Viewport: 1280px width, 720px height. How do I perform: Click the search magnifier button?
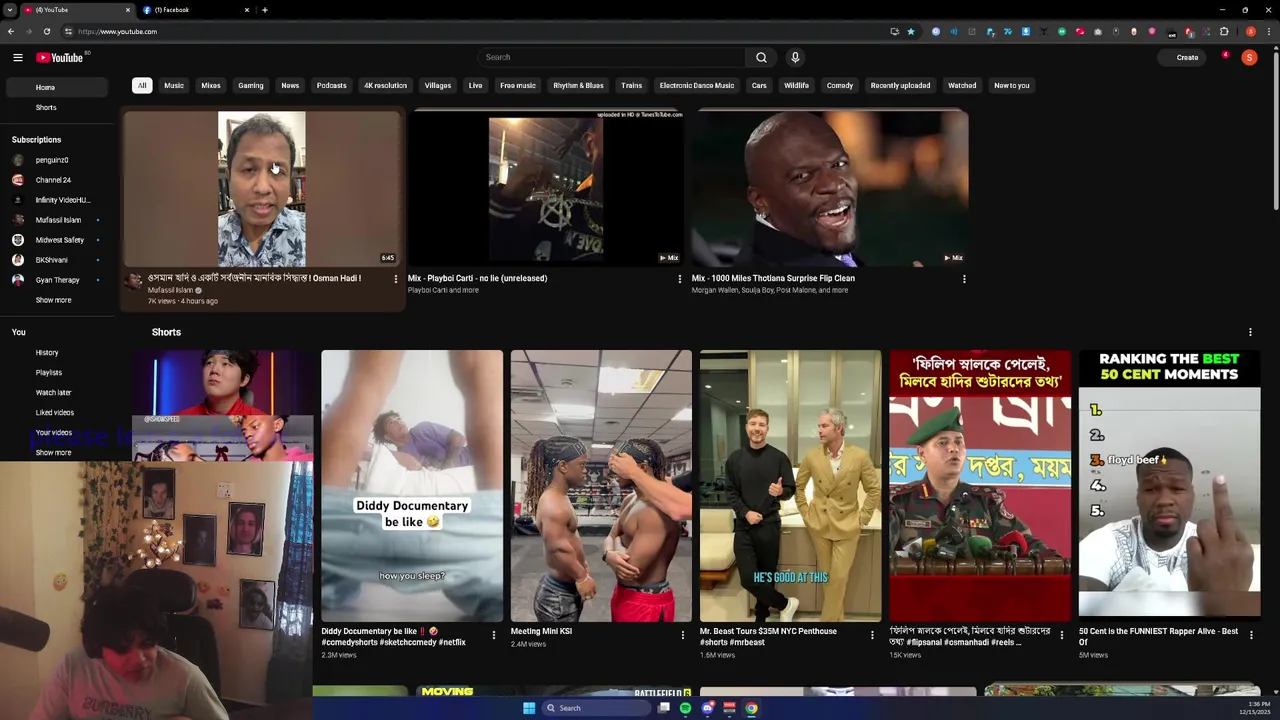[x=761, y=57]
